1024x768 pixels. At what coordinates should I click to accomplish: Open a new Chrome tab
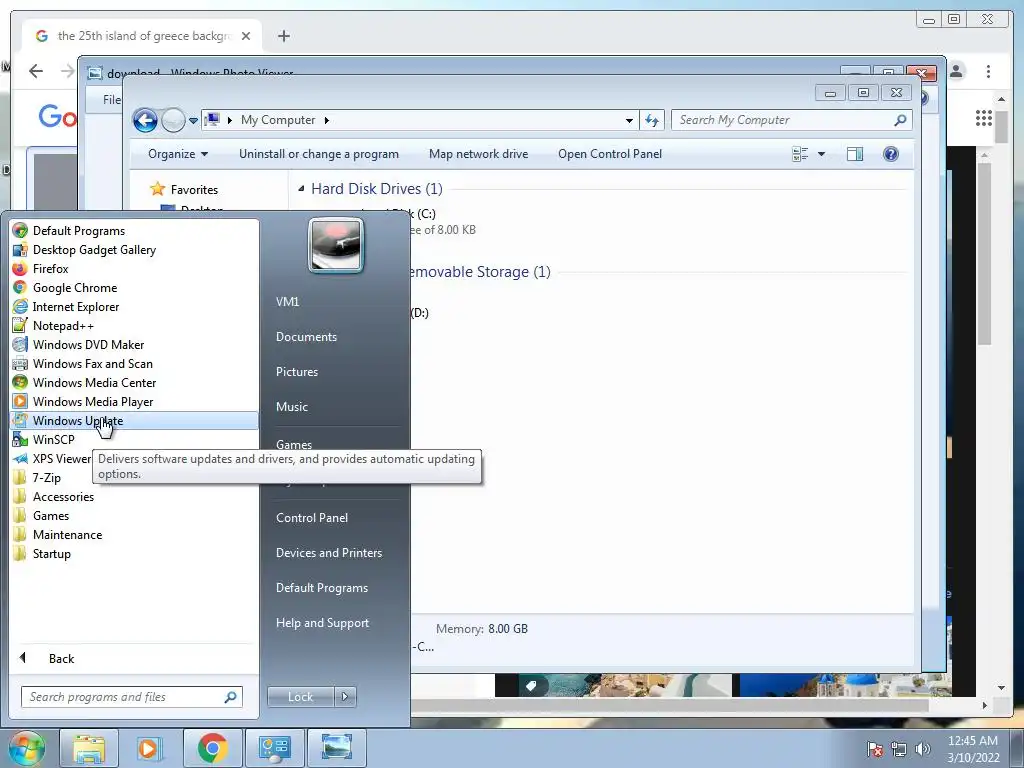283,36
